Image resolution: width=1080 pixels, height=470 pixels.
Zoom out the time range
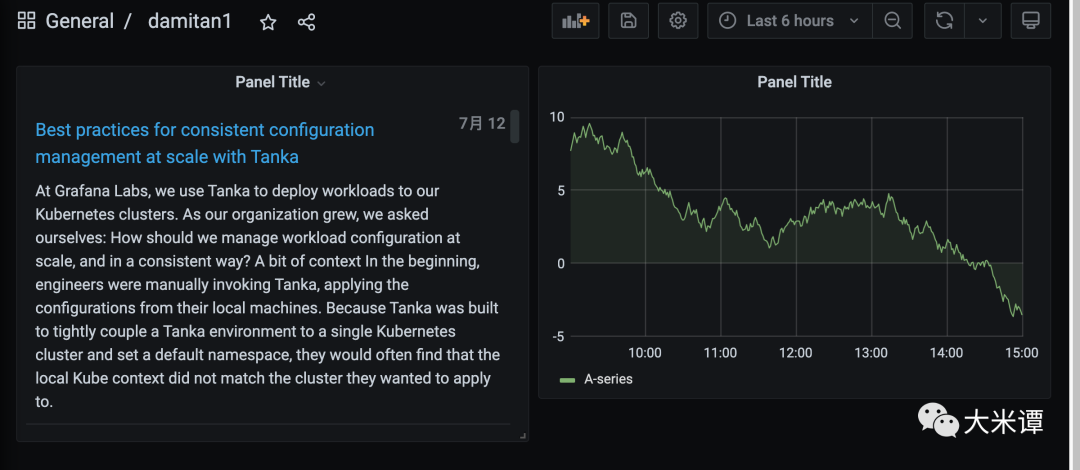(x=892, y=21)
